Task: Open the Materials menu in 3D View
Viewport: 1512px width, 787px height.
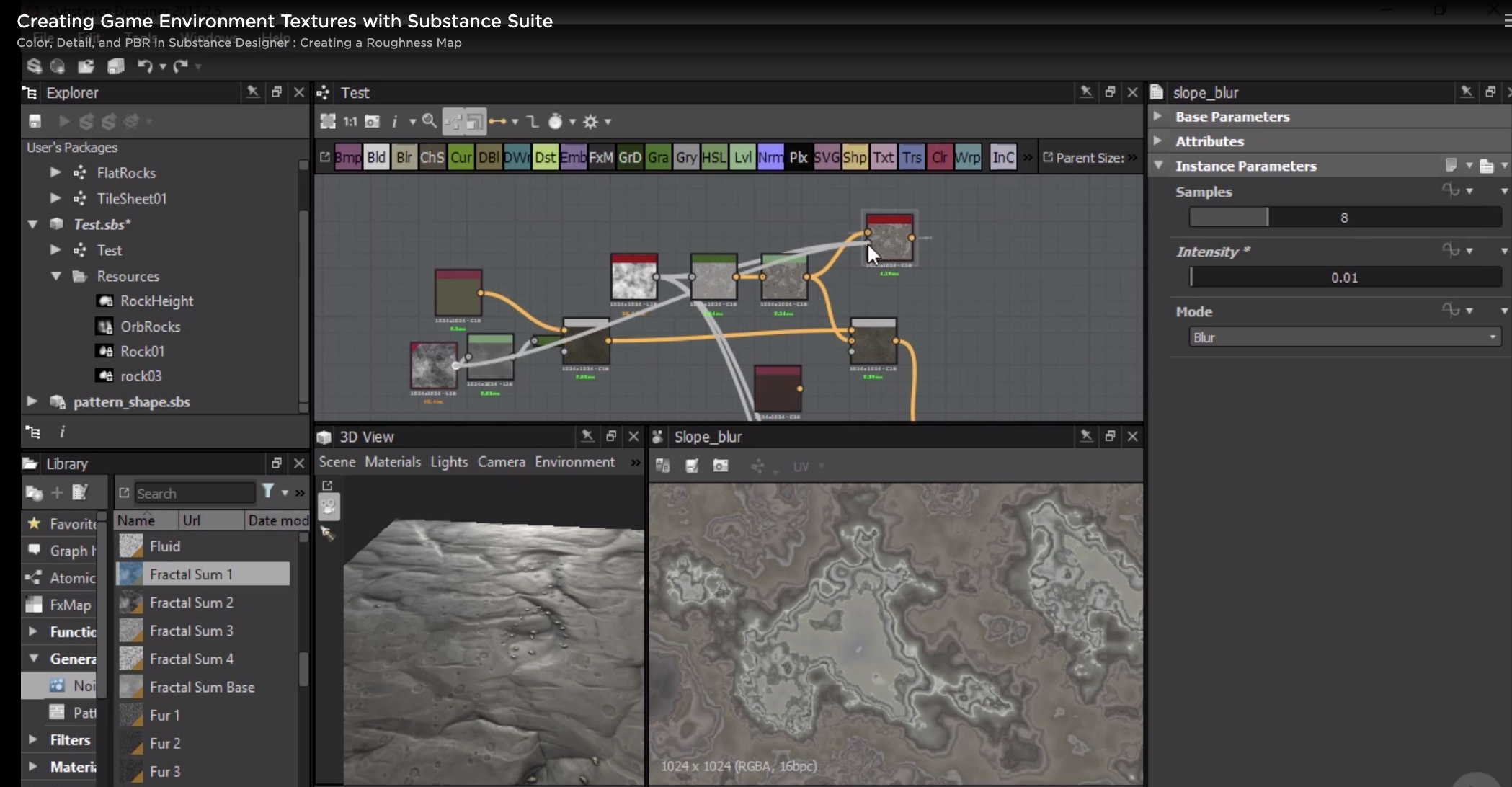Action: [x=393, y=462]
